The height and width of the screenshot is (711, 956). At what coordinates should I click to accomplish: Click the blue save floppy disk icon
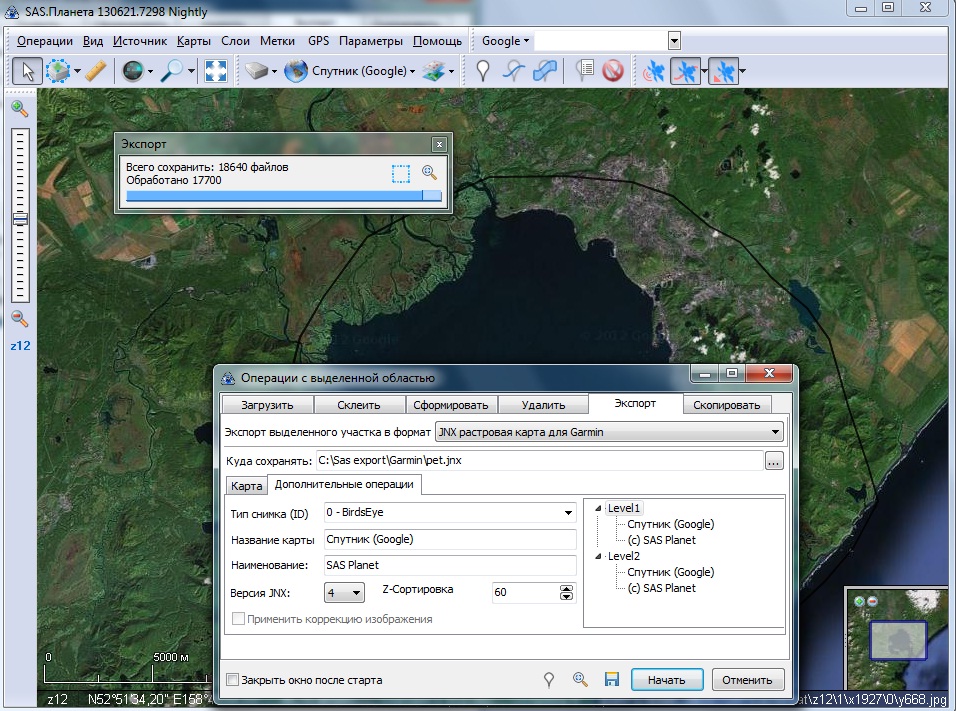pyautogui.click(x=611, y=680)
